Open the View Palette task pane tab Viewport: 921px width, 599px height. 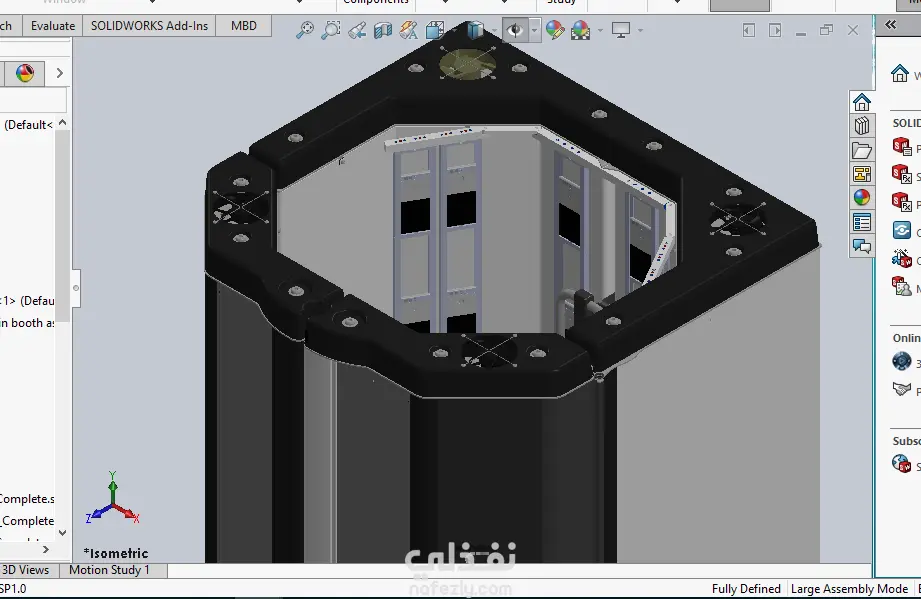(862, 174)
